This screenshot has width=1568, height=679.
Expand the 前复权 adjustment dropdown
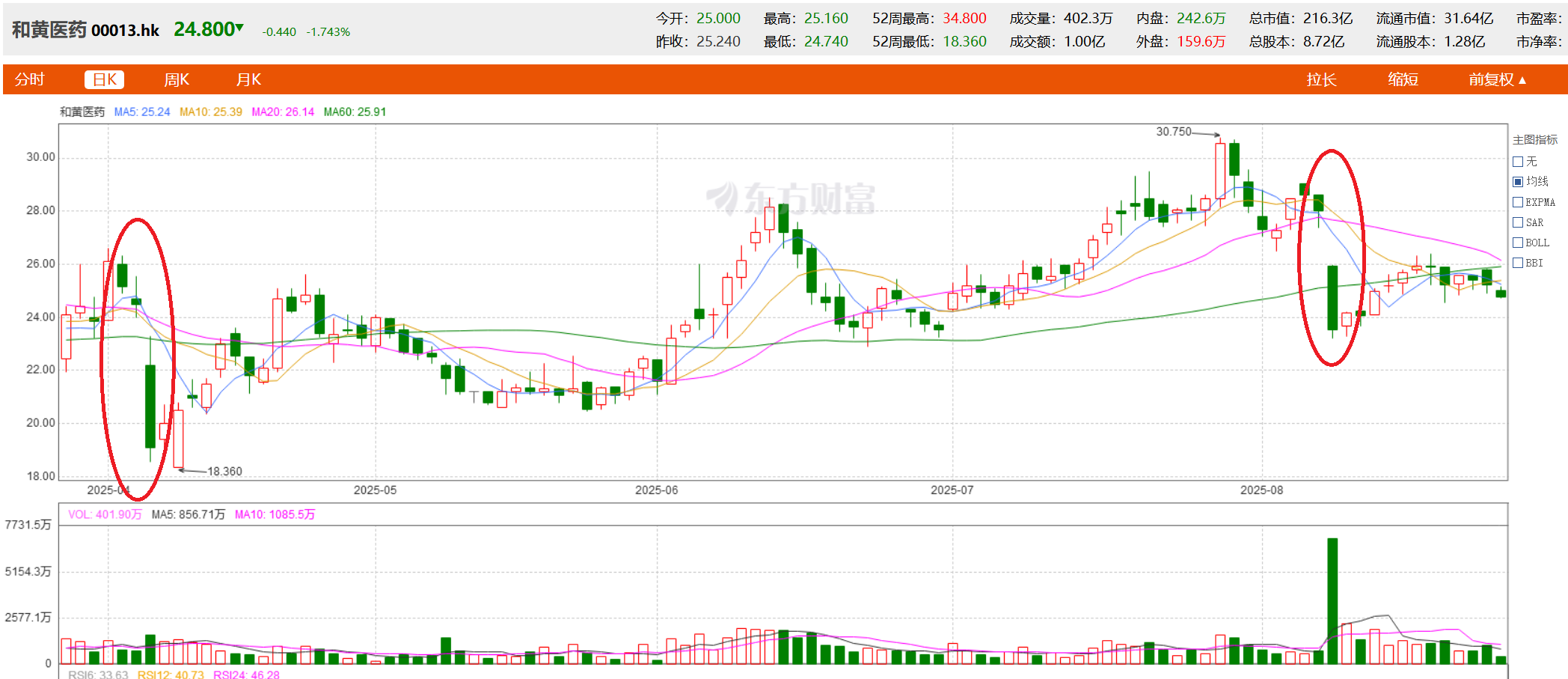(1497, 79)
